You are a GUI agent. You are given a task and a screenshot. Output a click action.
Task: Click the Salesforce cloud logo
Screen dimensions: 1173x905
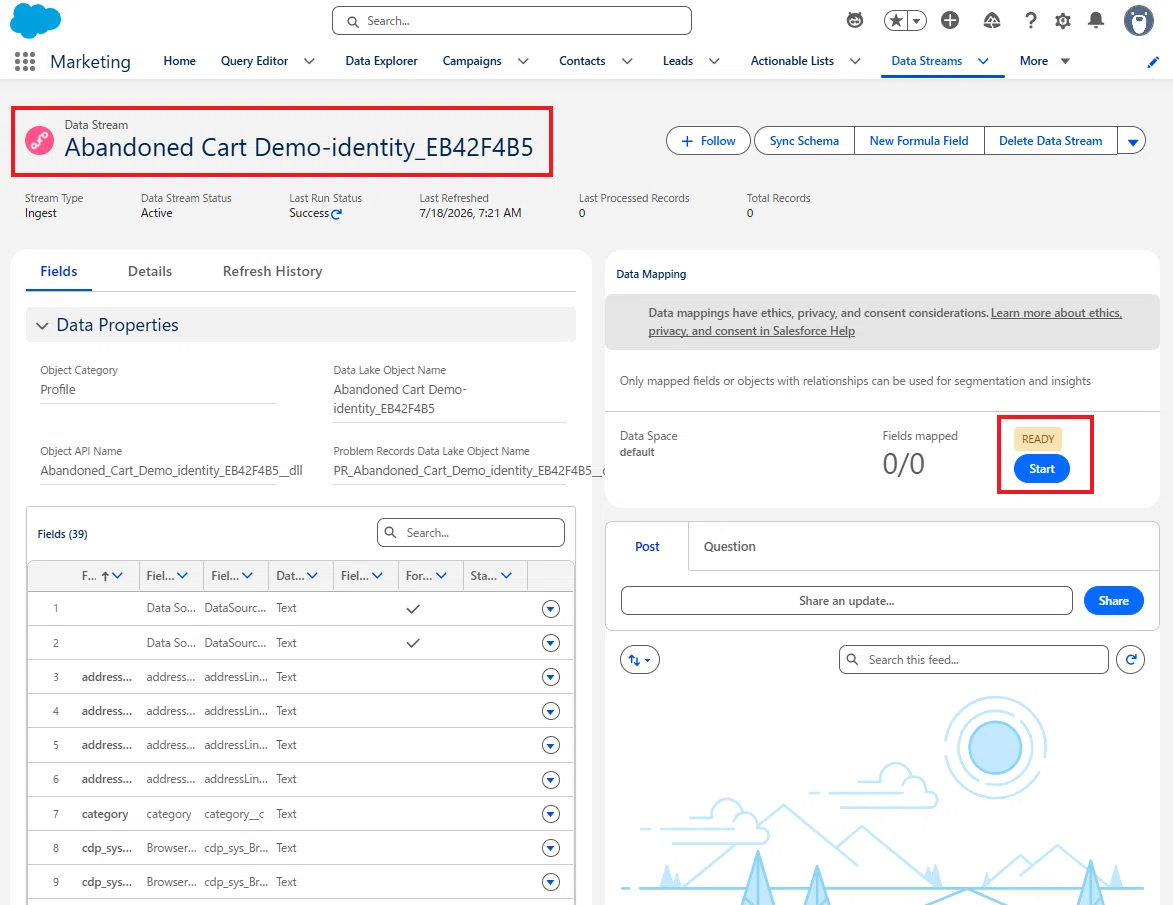point(35,20)
